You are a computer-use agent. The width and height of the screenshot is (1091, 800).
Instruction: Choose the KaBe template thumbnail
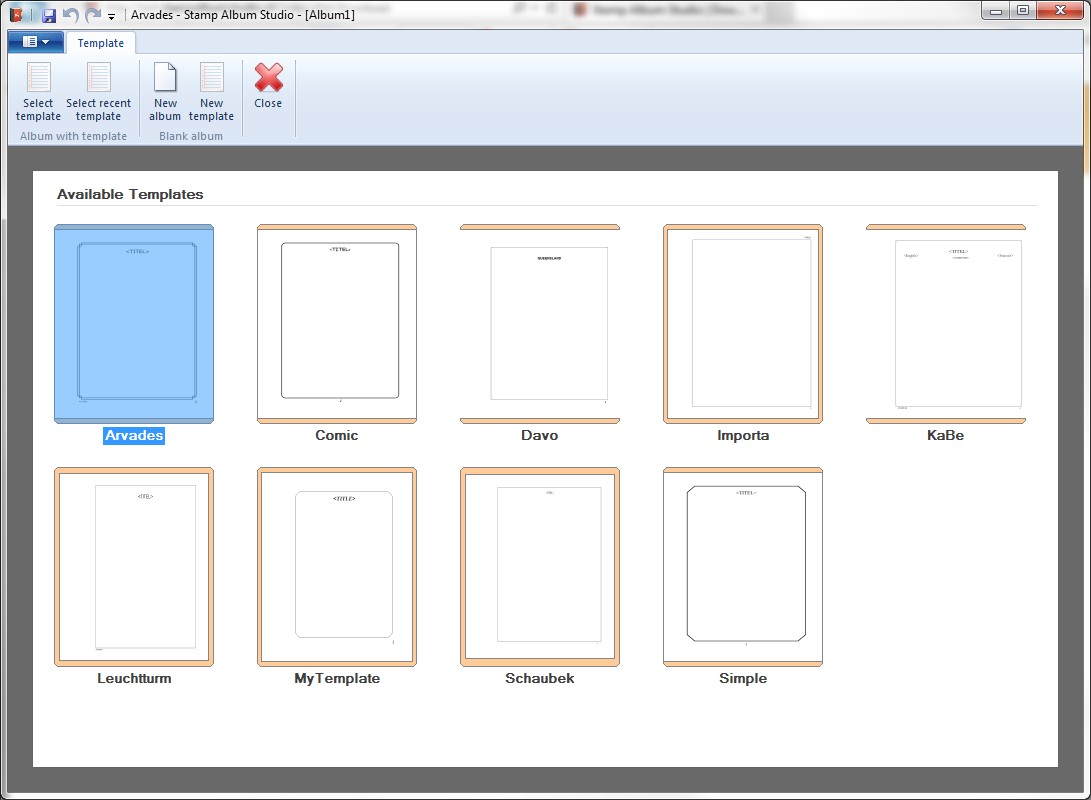click(946, 323)
